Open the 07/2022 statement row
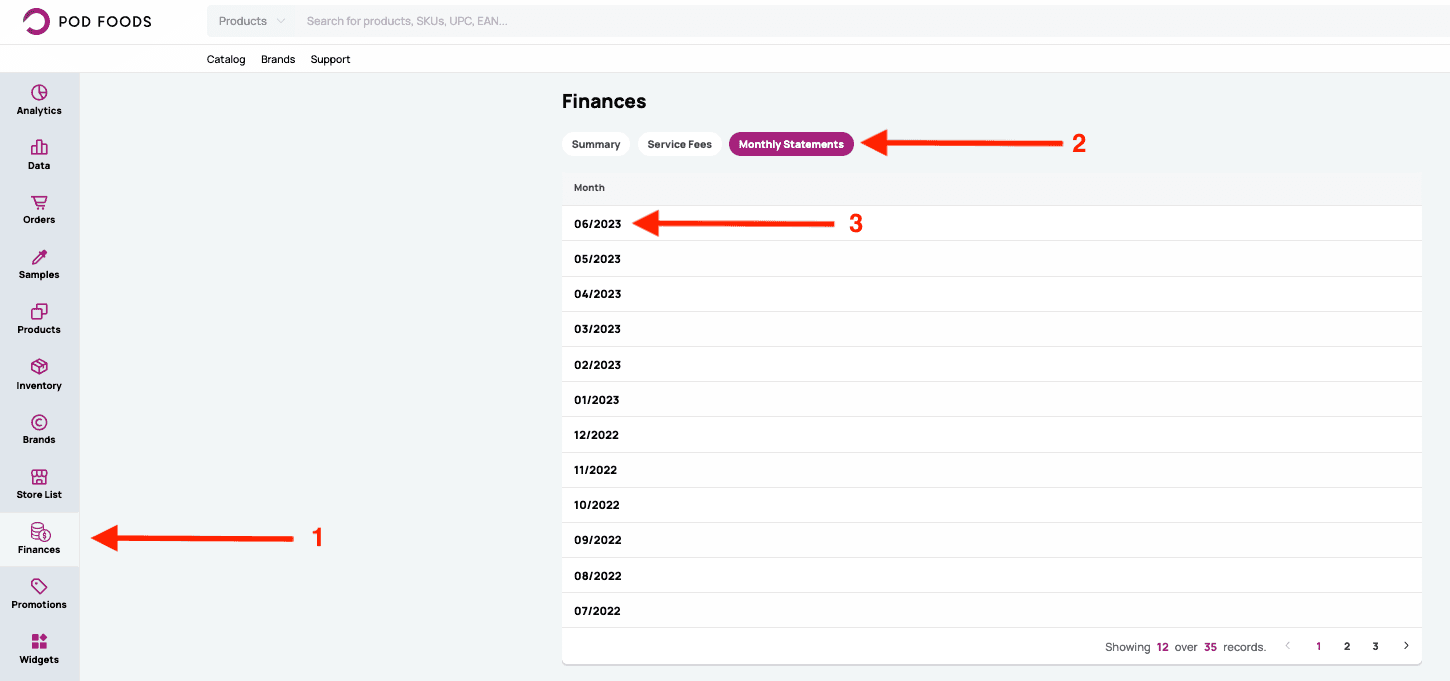This screenshot has height=681, width=1450. pos(991,611)
